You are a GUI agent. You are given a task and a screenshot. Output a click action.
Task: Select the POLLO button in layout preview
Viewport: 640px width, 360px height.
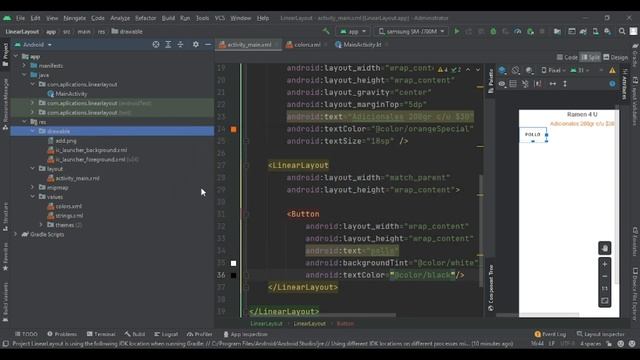533,134
